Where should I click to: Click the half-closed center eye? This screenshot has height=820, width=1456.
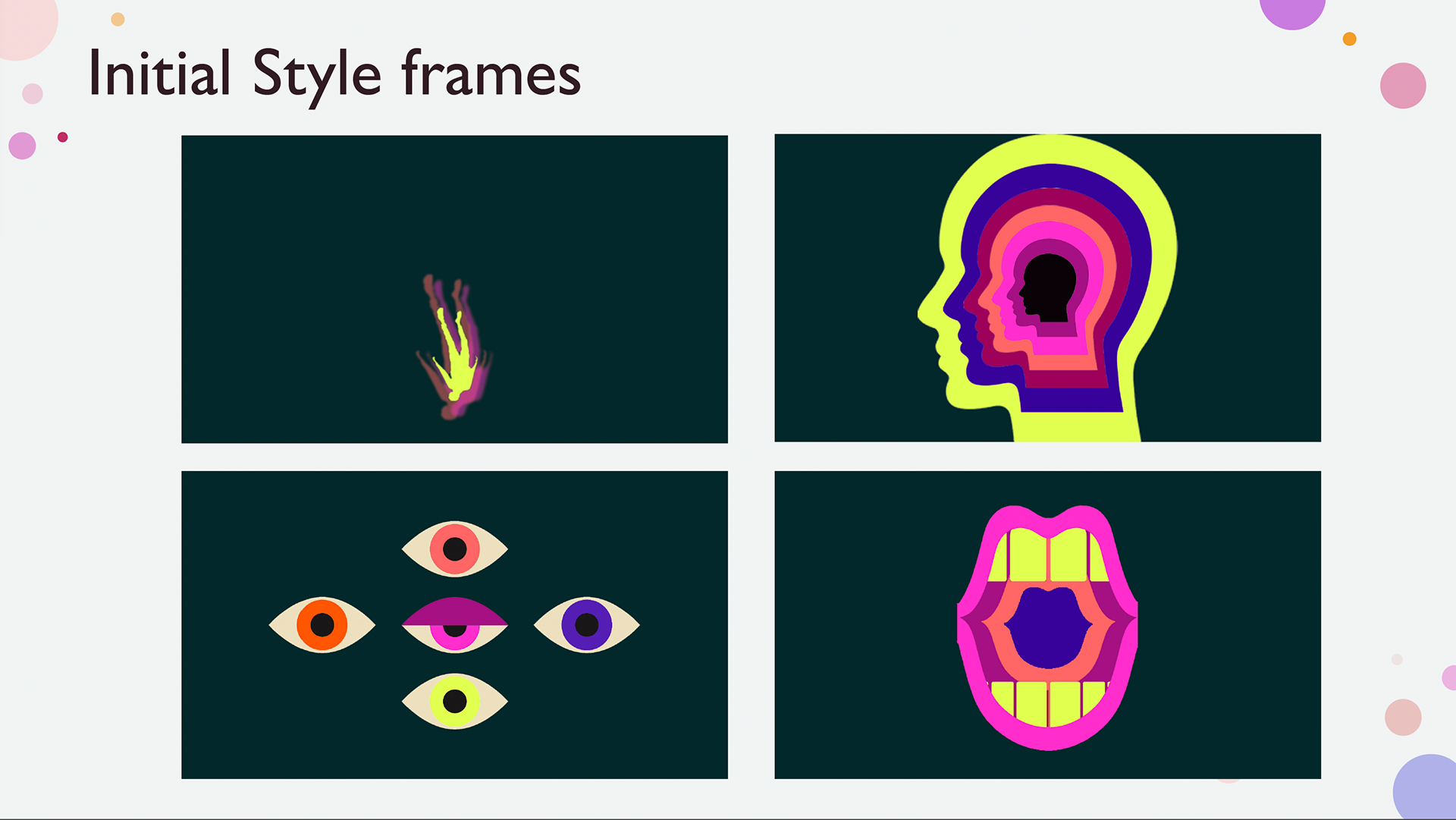coord(454,624)
